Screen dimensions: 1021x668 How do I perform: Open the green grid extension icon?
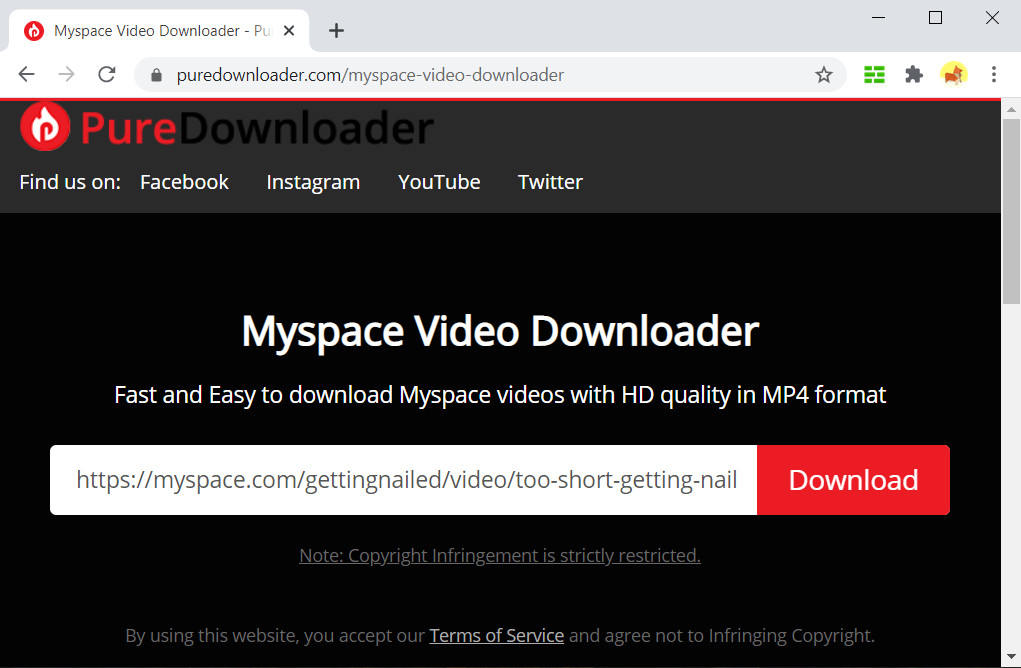[874, 75]
